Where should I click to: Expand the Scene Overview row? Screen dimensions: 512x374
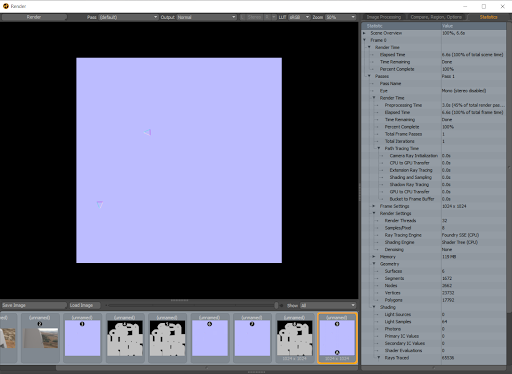(x=364, y=33)
